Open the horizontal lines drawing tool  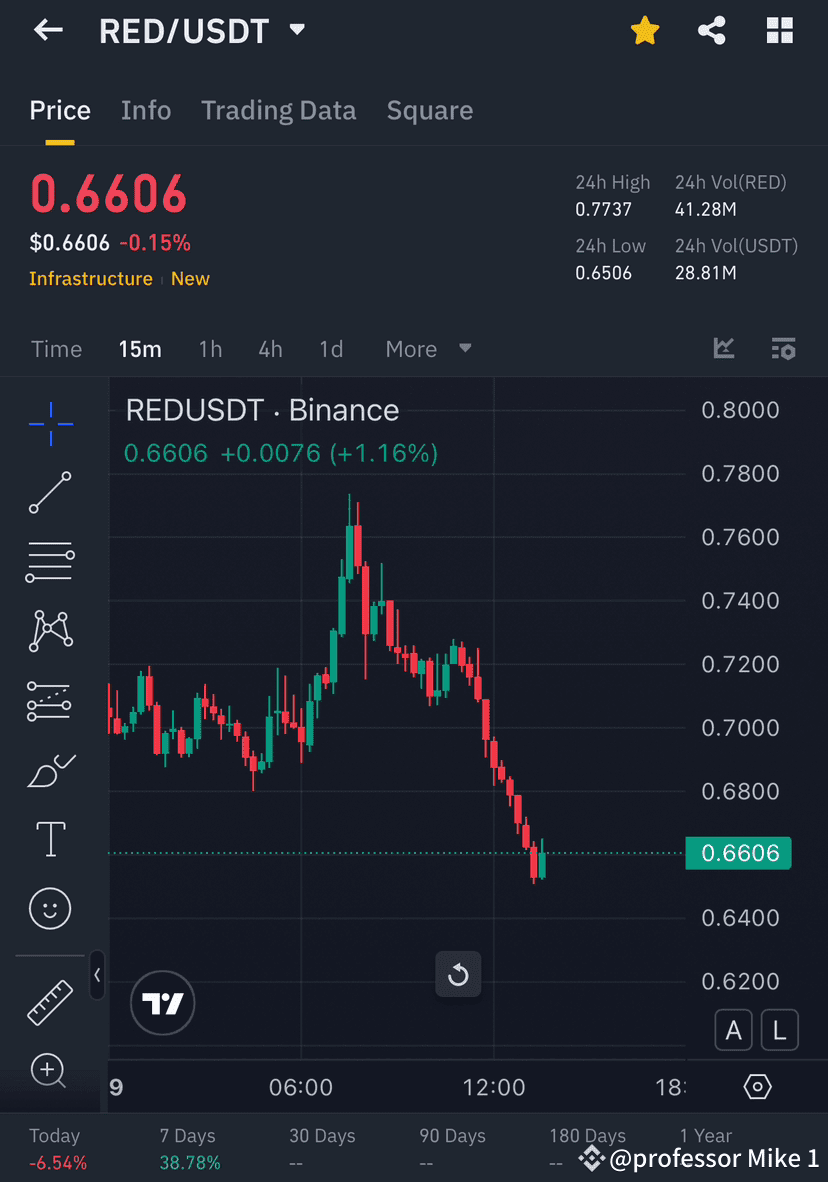50,561
